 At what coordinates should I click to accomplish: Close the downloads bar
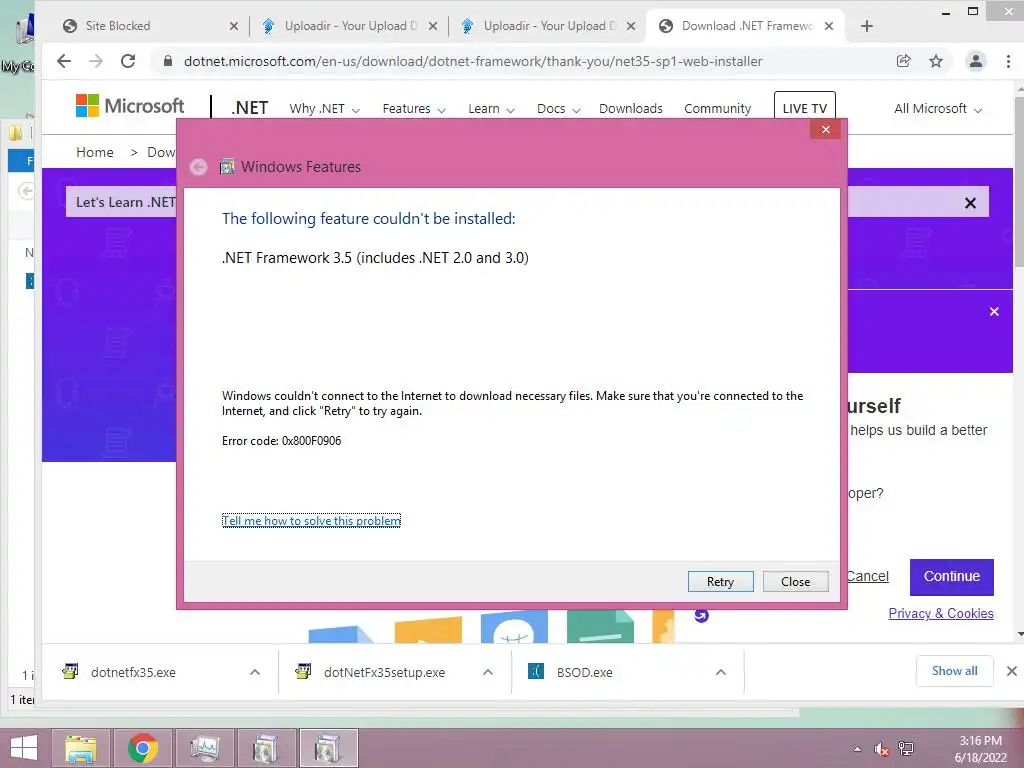1012,671
